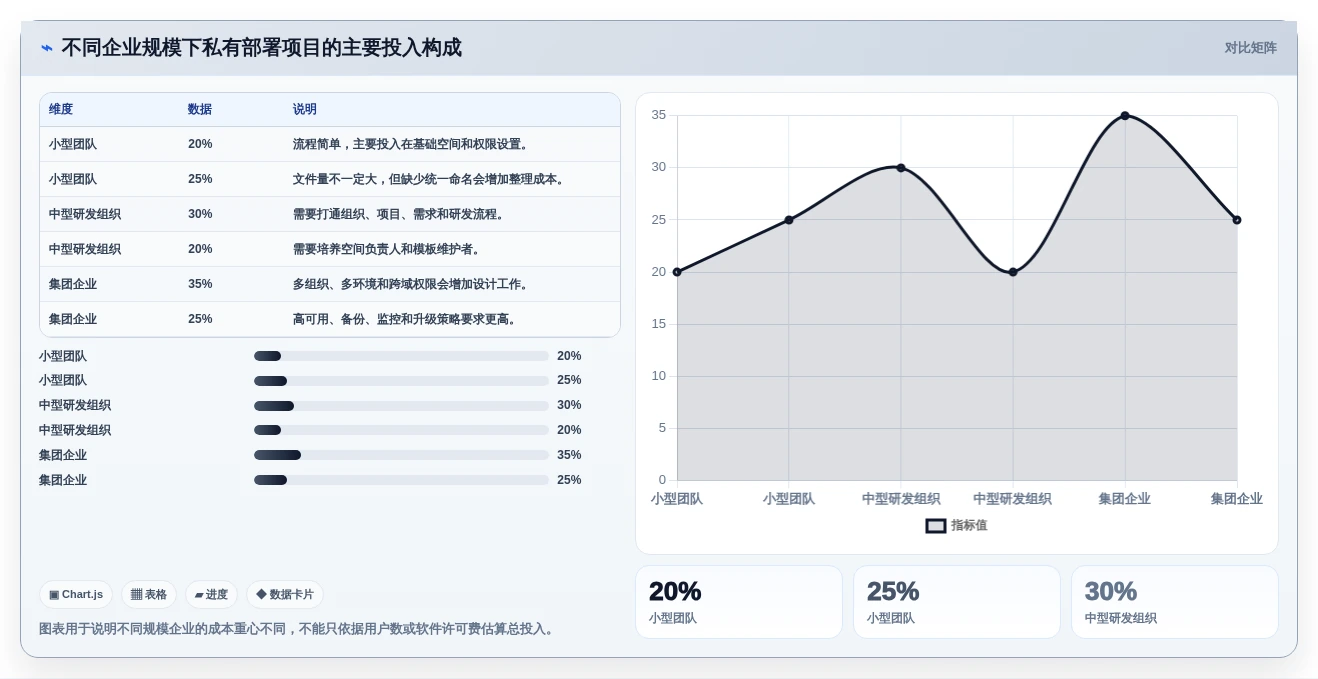Click the chart point for 小型团队 at 20

click(677, 272)
